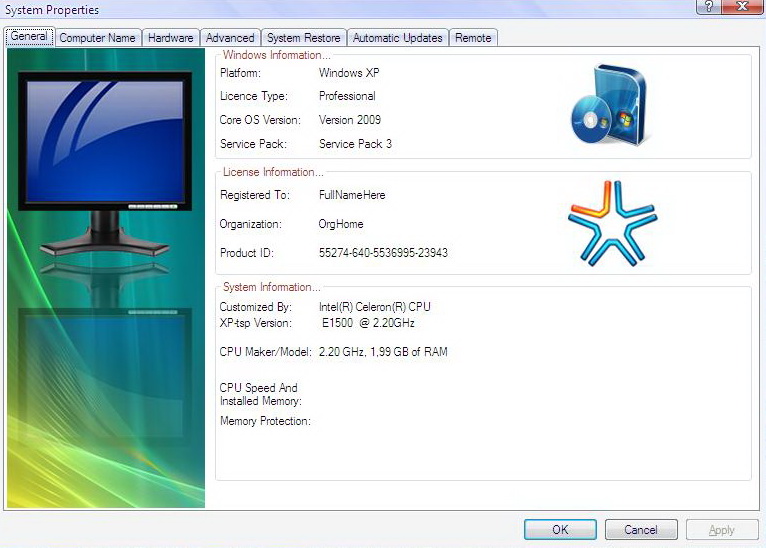Screen dimensions: 766x548
Task: Open the Automatic Updates tab
Action: click(398, 38)
